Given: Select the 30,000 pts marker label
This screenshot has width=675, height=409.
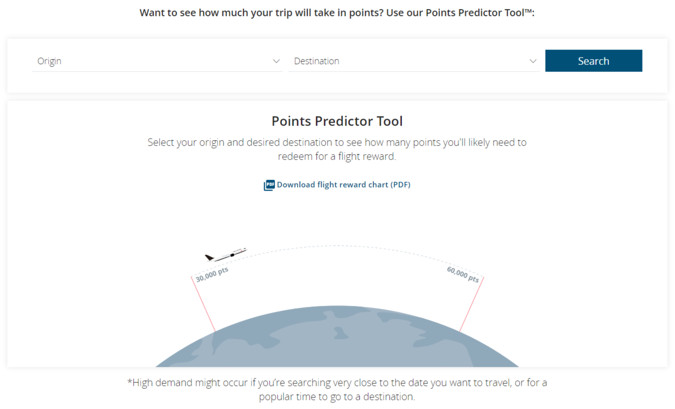Looking at the screenshot, I should click(211, 274).
